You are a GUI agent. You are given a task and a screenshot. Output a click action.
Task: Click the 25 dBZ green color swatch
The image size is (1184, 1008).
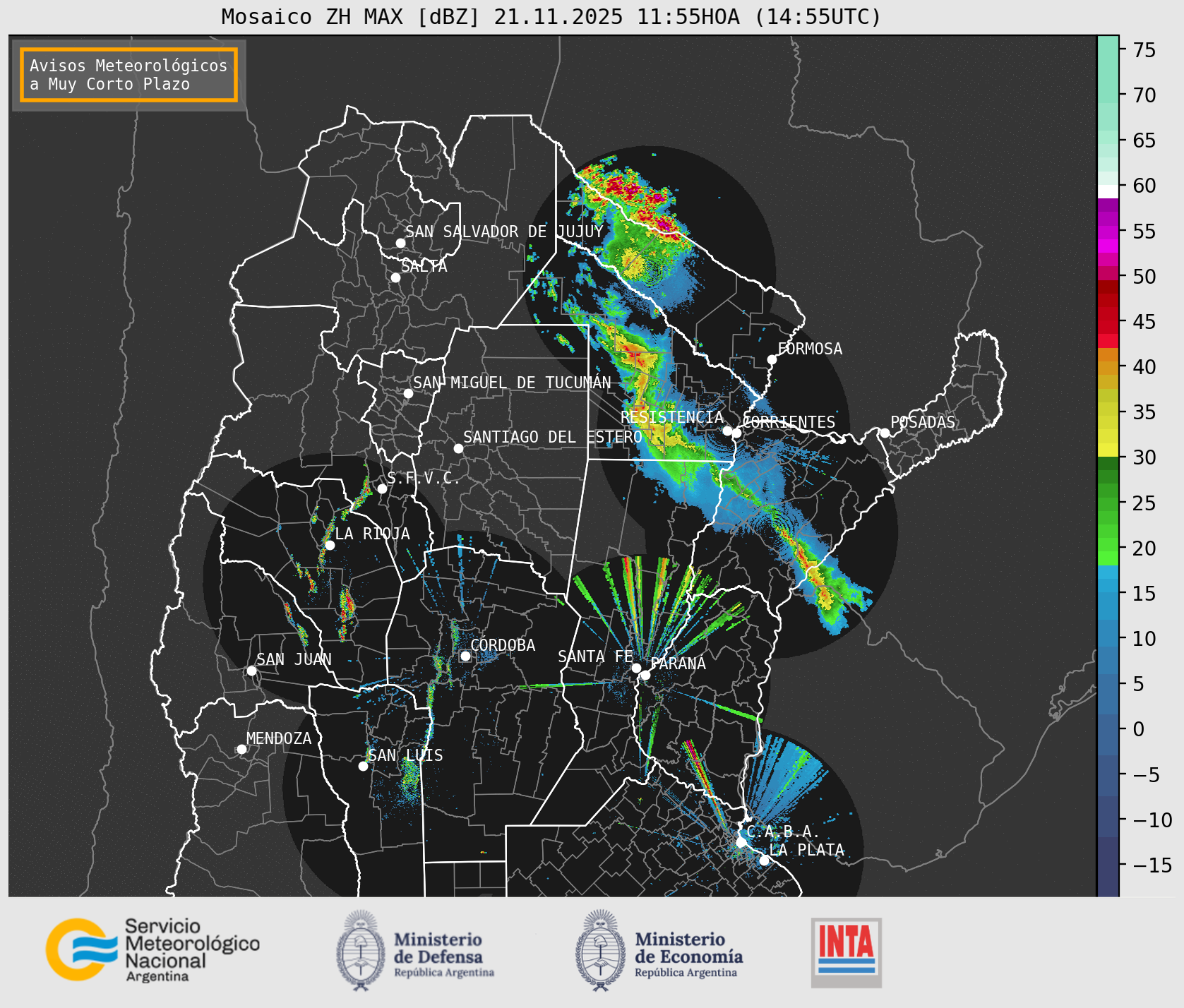coord(1108,504)
